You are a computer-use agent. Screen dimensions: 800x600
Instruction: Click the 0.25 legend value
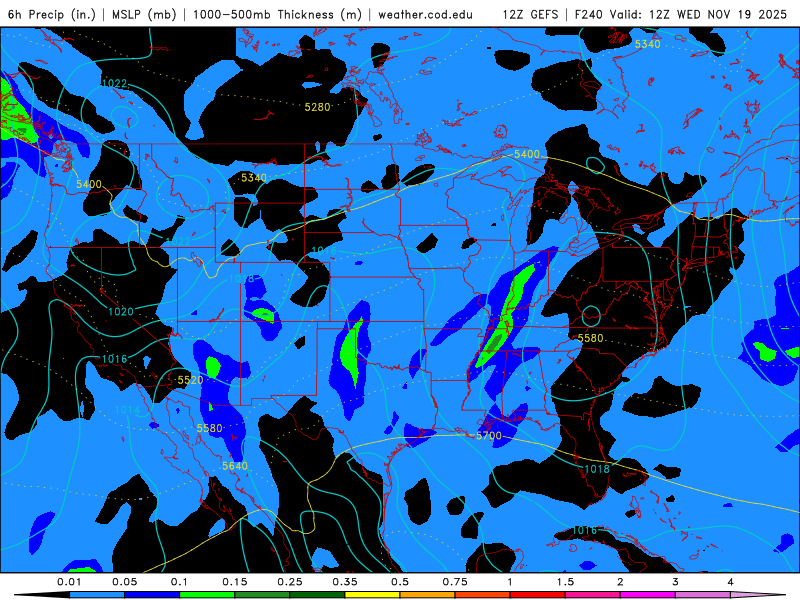290,582
